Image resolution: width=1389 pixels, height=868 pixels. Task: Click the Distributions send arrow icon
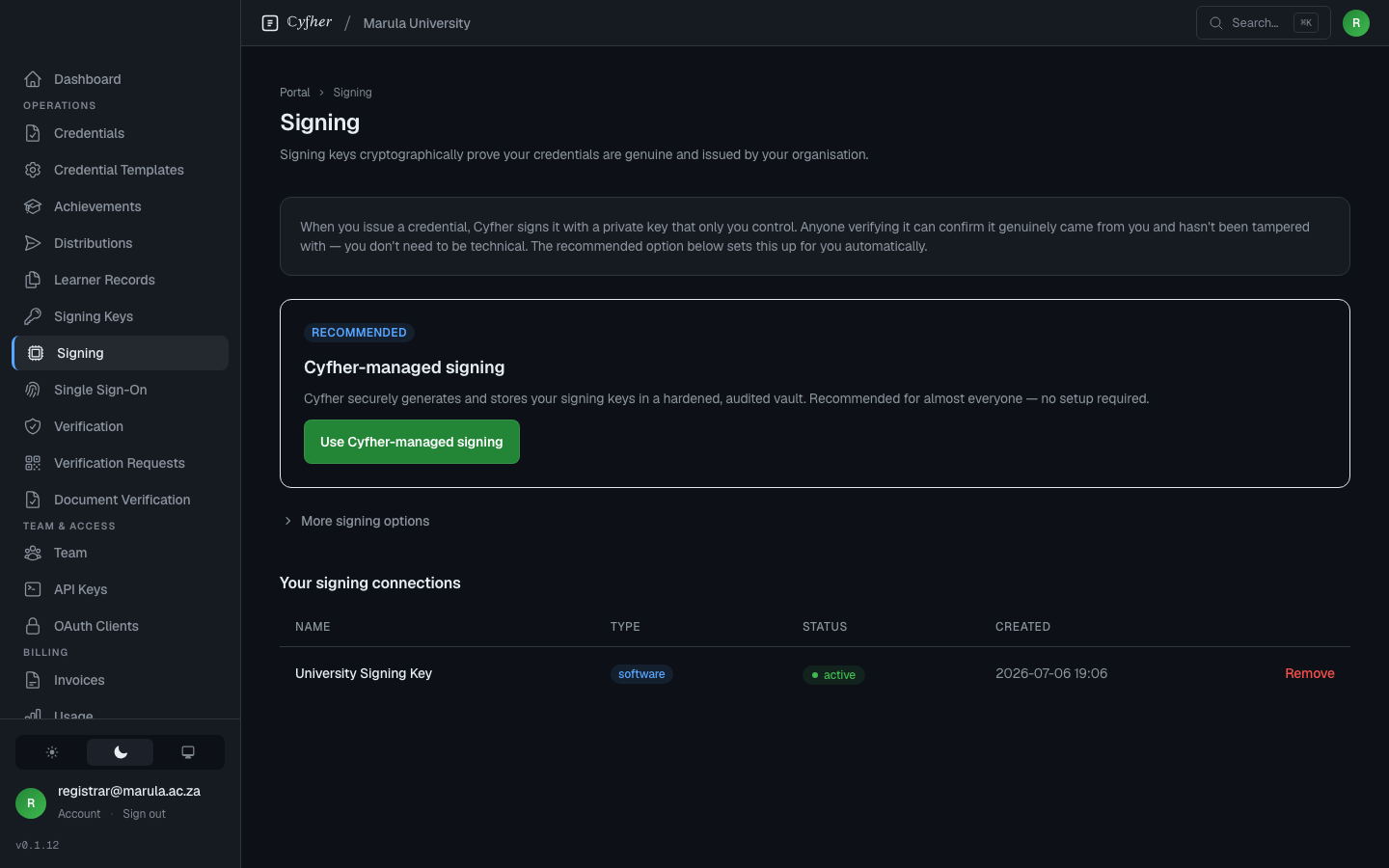coord(33,243)
